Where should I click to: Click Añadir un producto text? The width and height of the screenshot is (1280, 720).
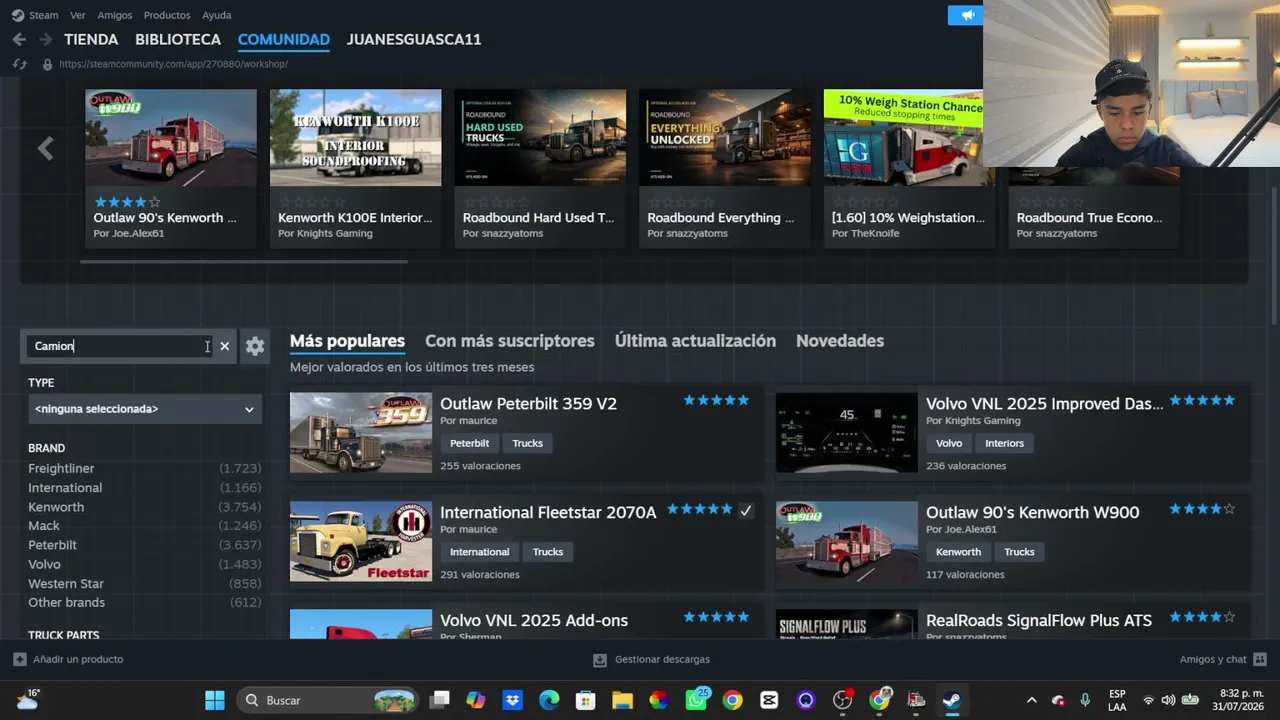coord(78,659)
